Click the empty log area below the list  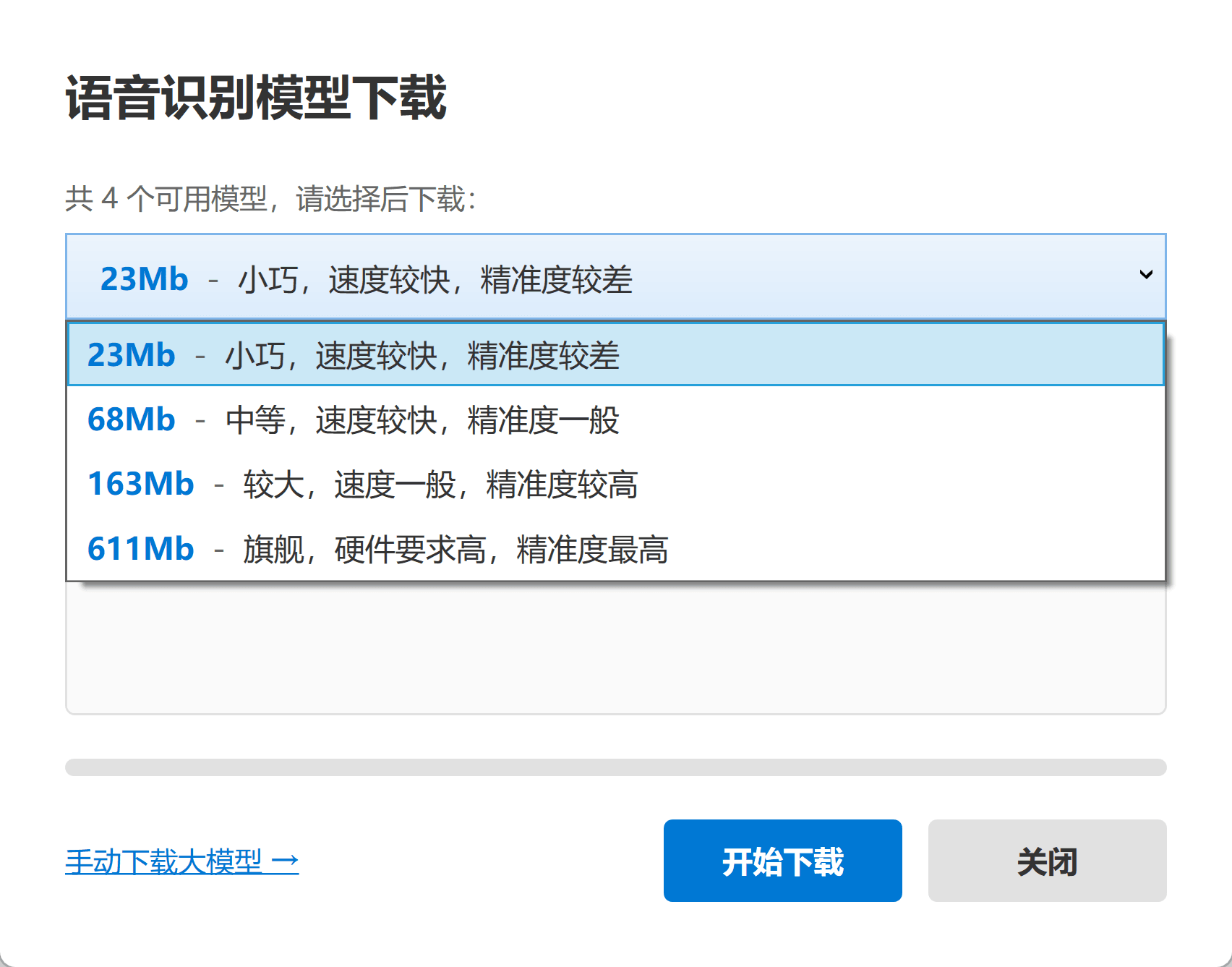pos(615,647)
